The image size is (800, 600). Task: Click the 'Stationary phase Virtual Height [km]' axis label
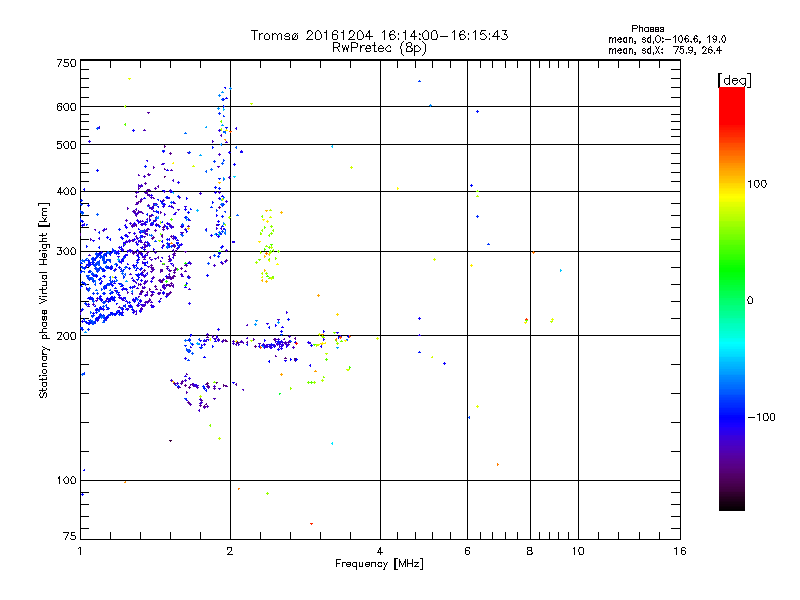(x=43, y=300)
